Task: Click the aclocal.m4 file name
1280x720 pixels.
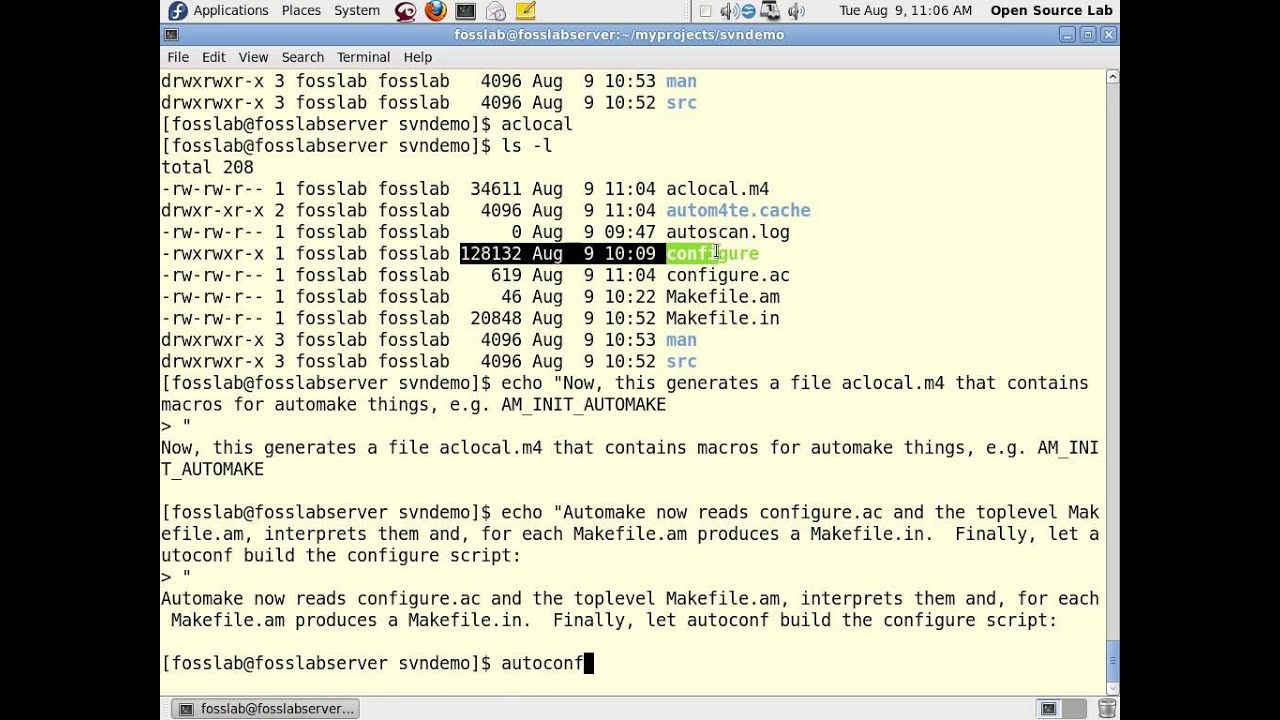Action: (x=718, y=189)
